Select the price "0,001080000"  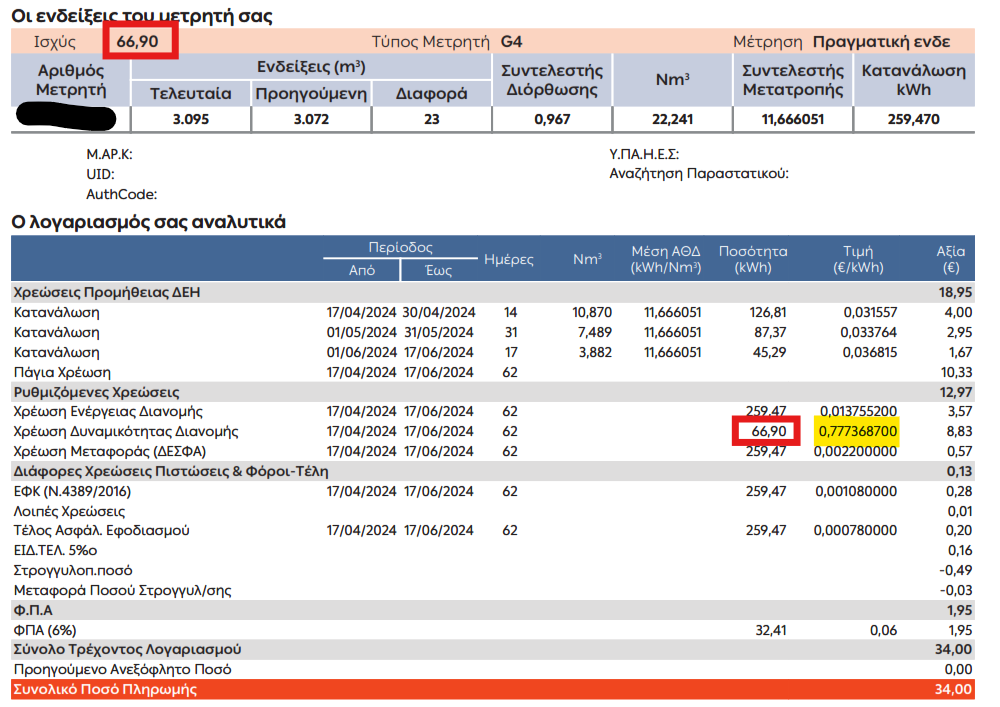pos(856,492)
